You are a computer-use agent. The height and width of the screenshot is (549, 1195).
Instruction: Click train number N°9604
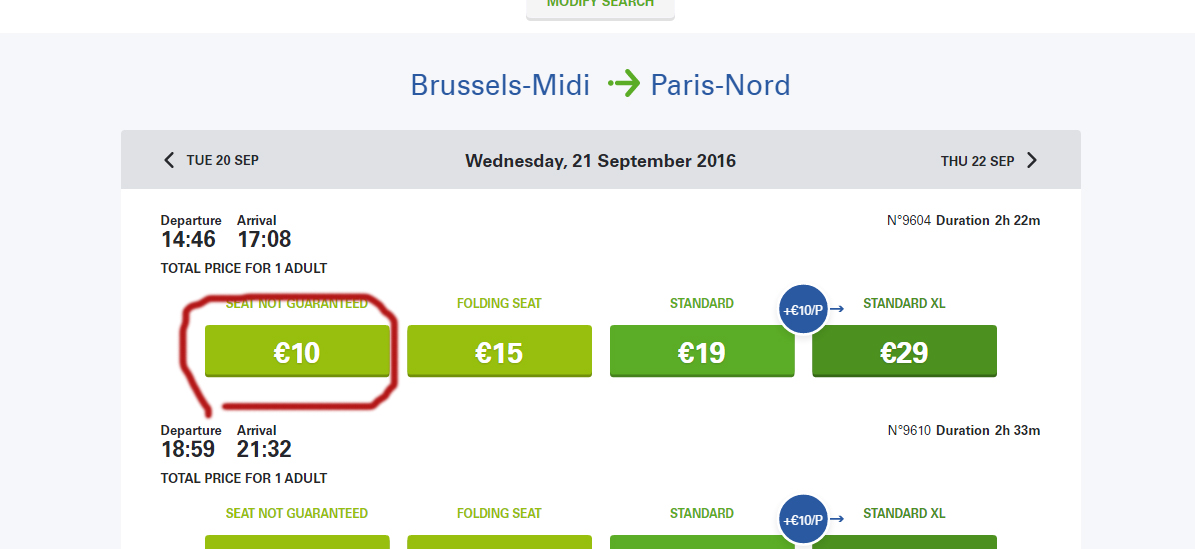coord(909,220)
